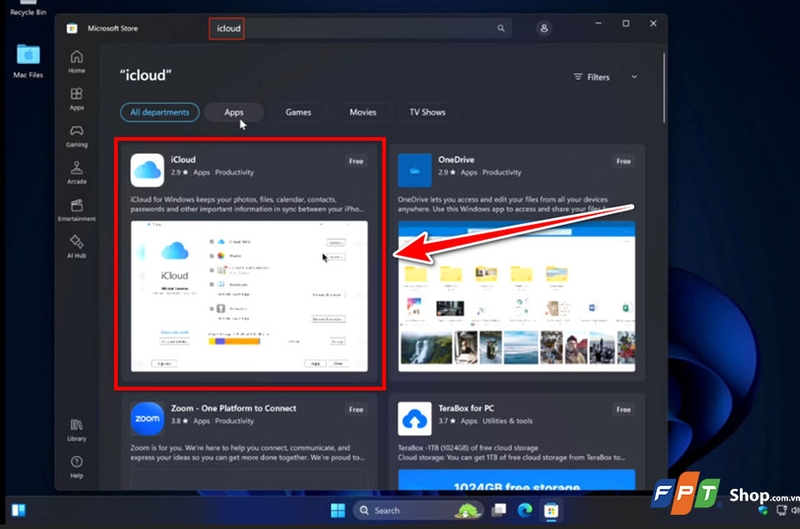Click the chevron next to Filters
Image resolution: width=800 pixels, height=529 pixels.
[634, 77]
